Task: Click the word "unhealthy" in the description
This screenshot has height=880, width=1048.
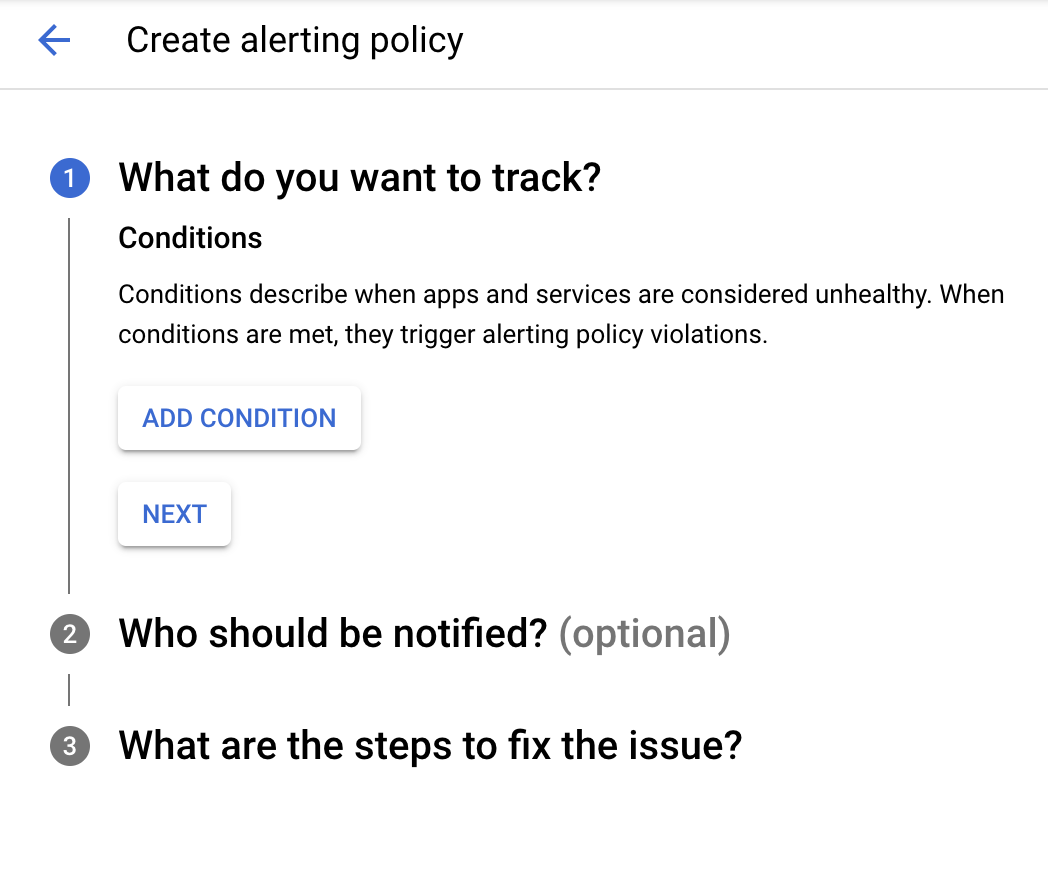Action: point(877,295)
